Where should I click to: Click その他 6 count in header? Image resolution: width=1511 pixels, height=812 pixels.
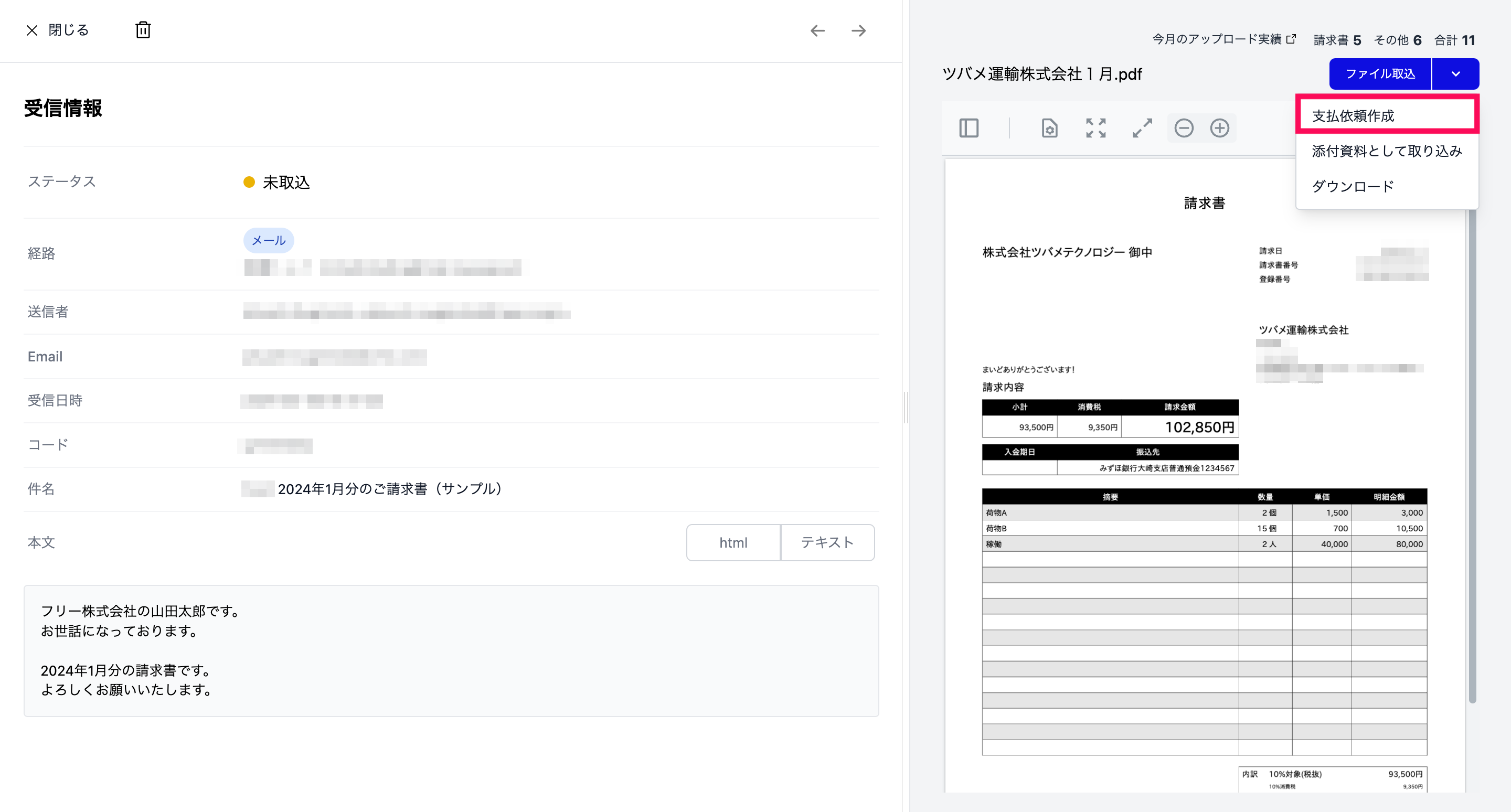[1397, 40]
